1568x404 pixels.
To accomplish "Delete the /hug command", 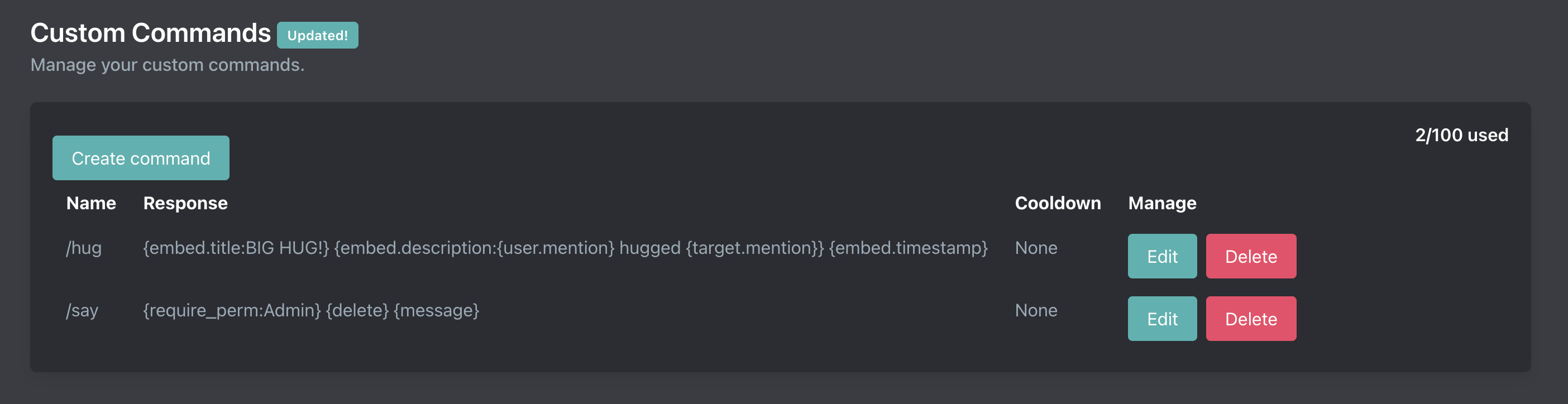I will point(1250,256).
